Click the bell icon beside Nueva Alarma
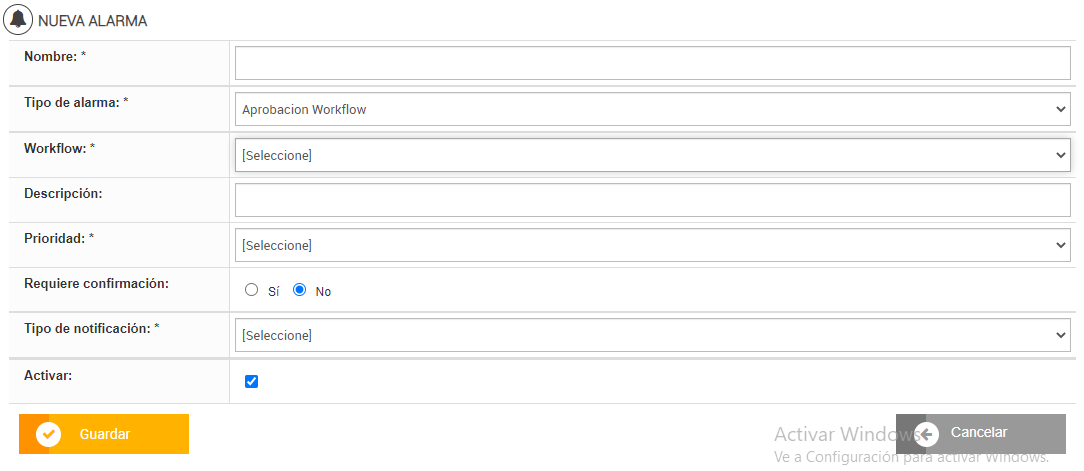The image size is (1084, 471). (x=19, y=19)
